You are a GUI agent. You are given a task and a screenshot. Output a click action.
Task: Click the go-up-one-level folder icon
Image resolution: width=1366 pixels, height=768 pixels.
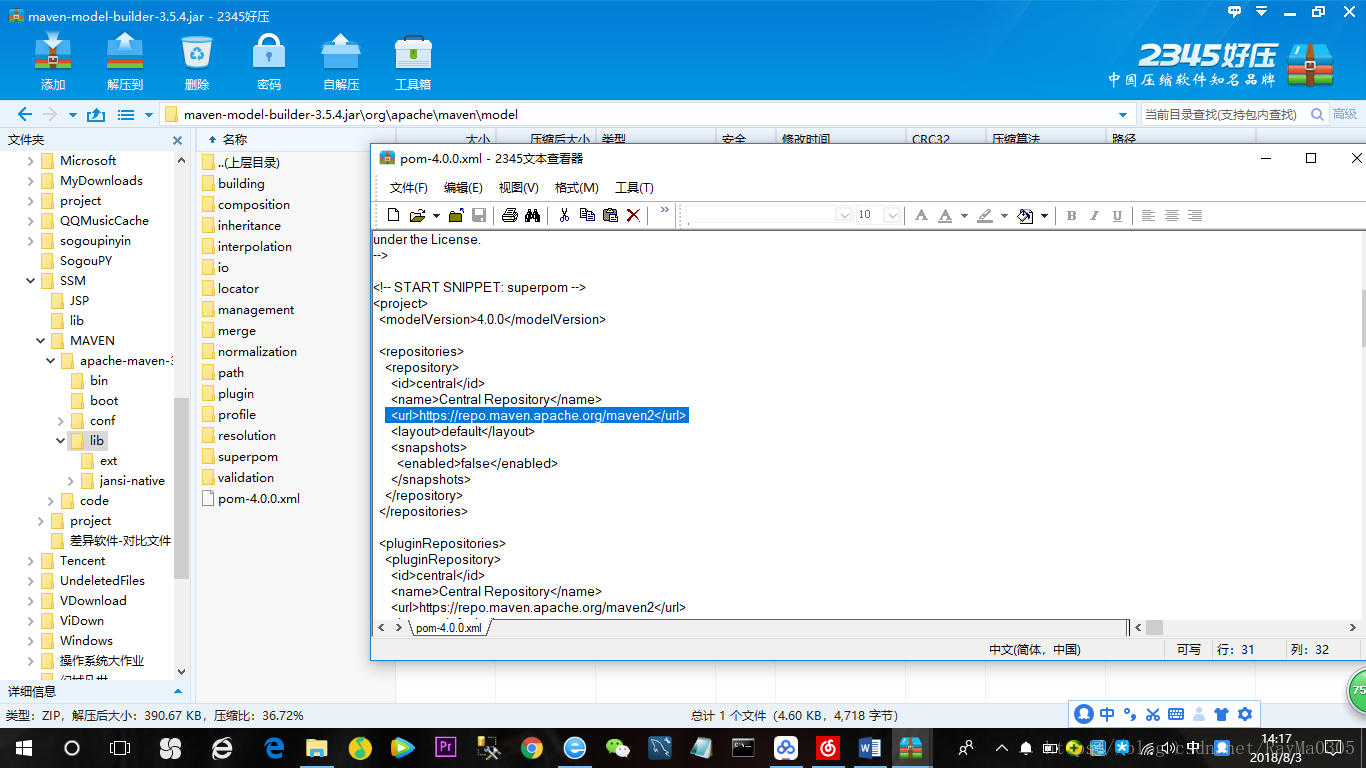pos(97,114)
